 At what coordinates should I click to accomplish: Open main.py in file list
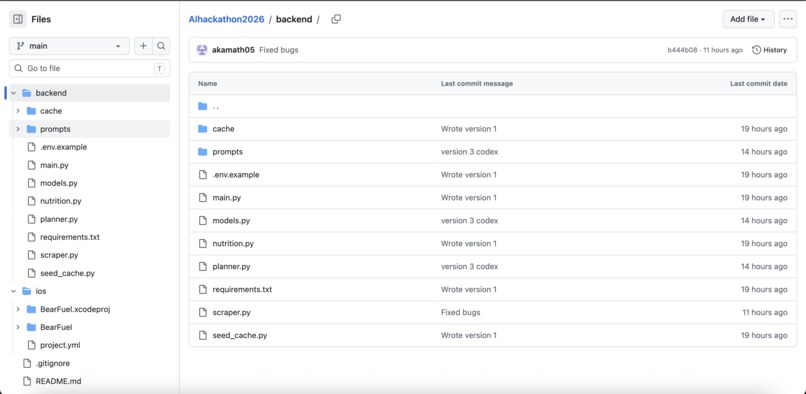click(x=227, y=198)
